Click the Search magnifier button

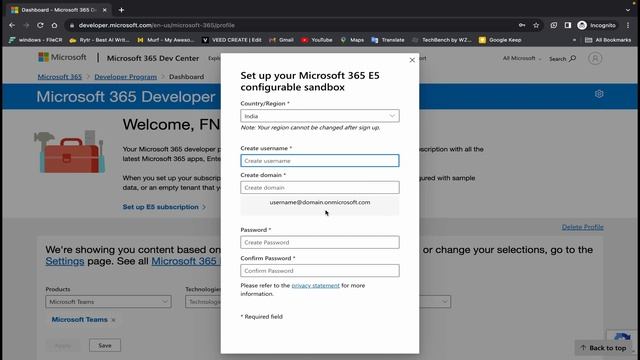(562, 59)
